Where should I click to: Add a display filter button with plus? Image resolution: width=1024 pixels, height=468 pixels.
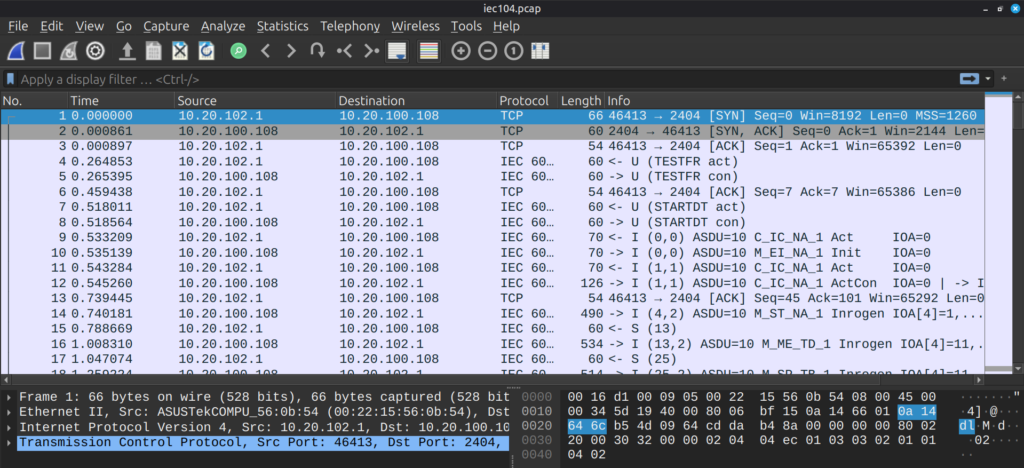[x=1004, y=79]
